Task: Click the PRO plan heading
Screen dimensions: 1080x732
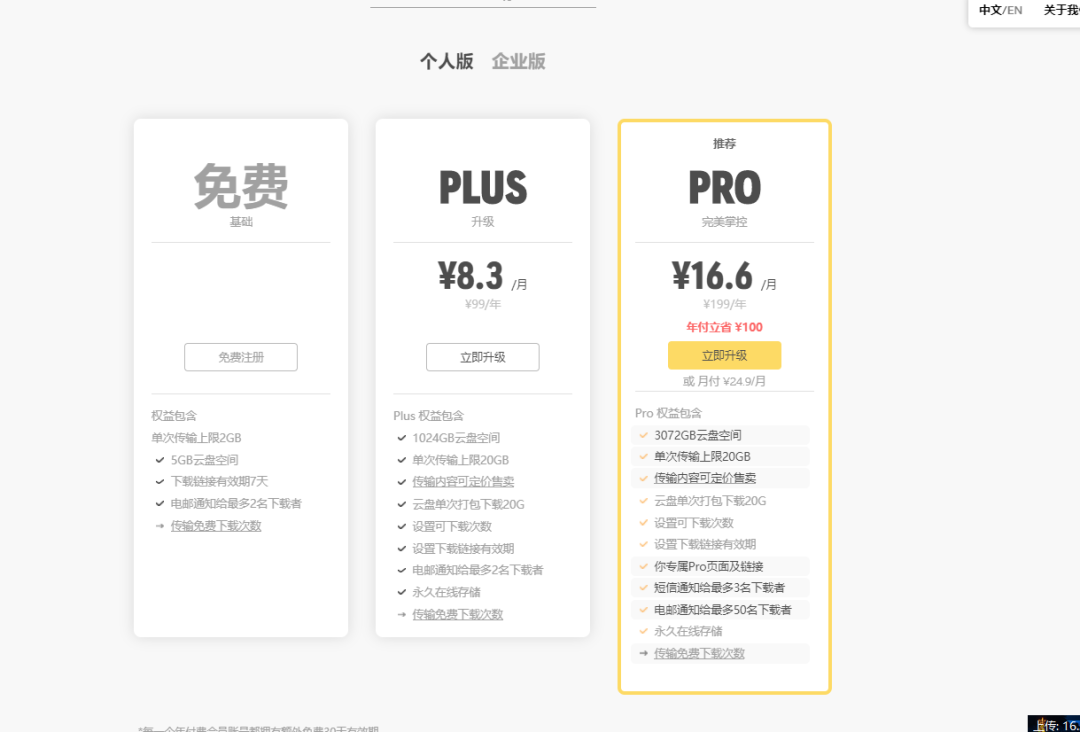Action: coord(725,187)
